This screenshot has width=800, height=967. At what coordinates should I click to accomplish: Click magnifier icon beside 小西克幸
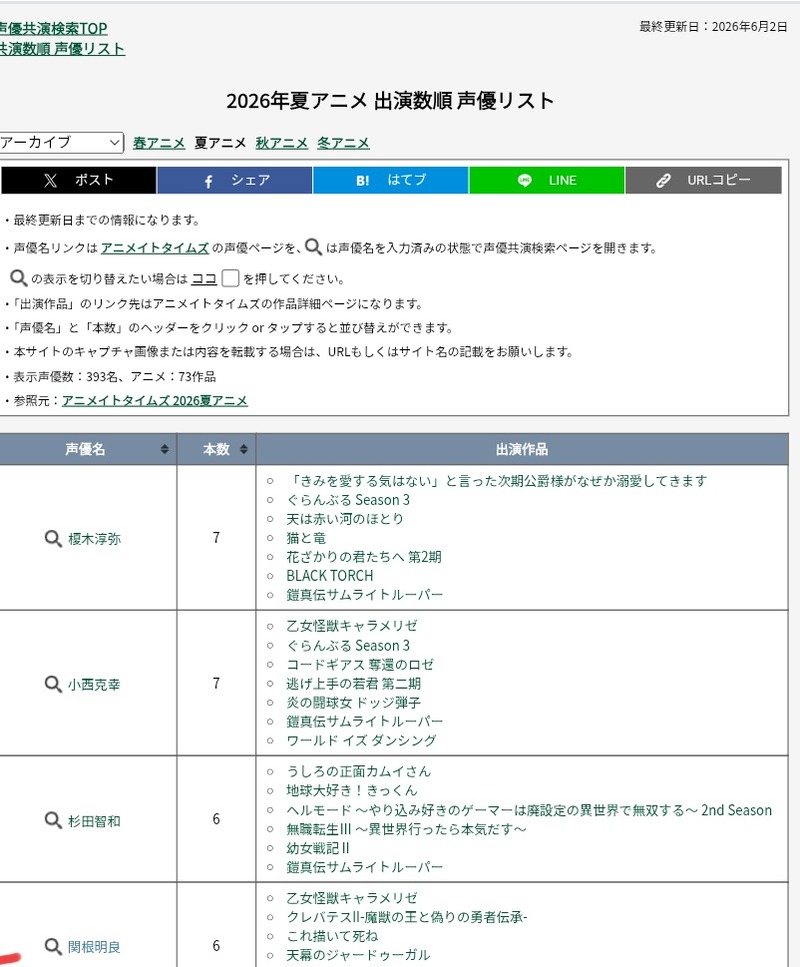pyautogui.click(x=53, y=684)
